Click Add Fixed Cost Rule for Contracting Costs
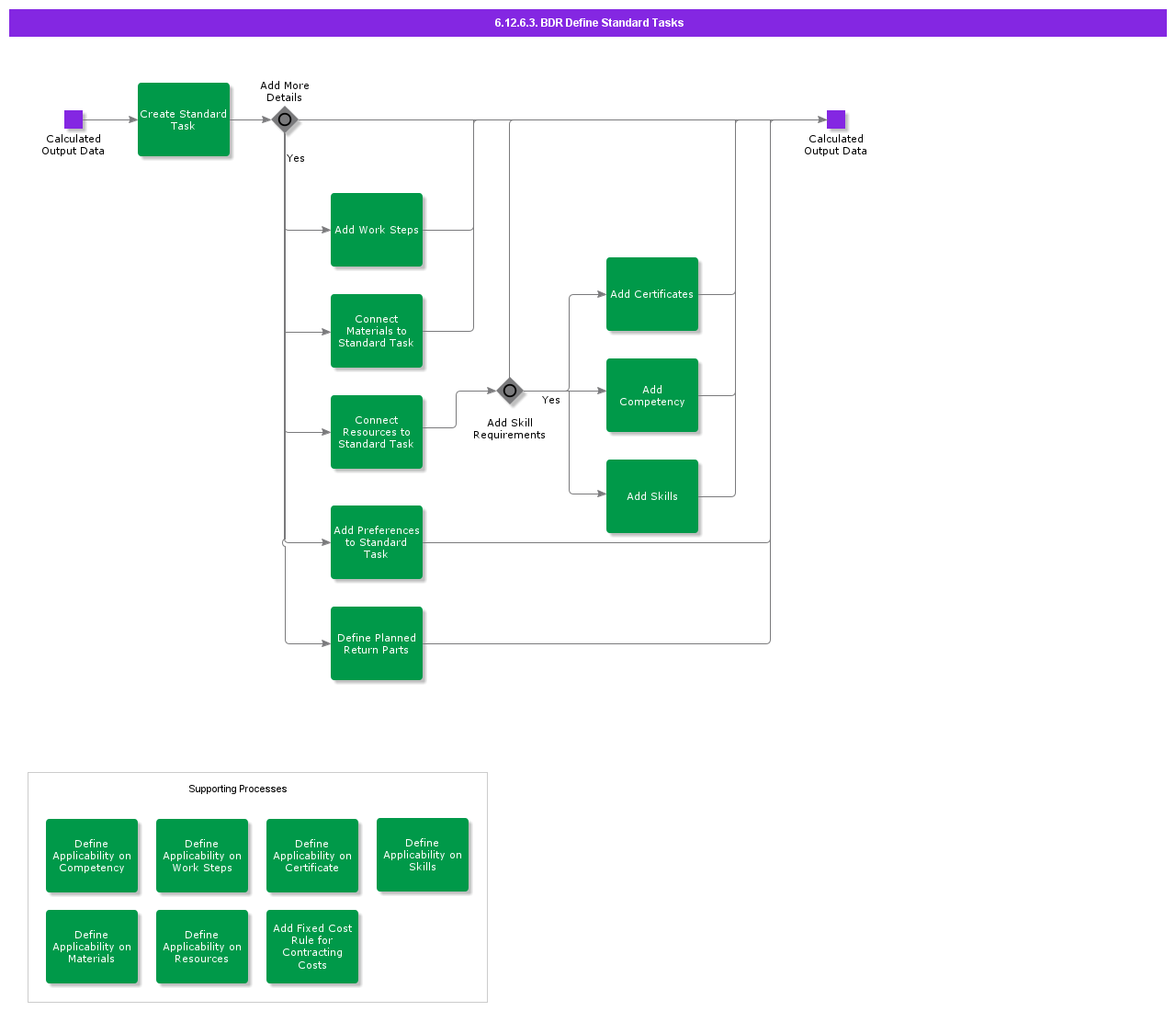 (x=312, y=947)
